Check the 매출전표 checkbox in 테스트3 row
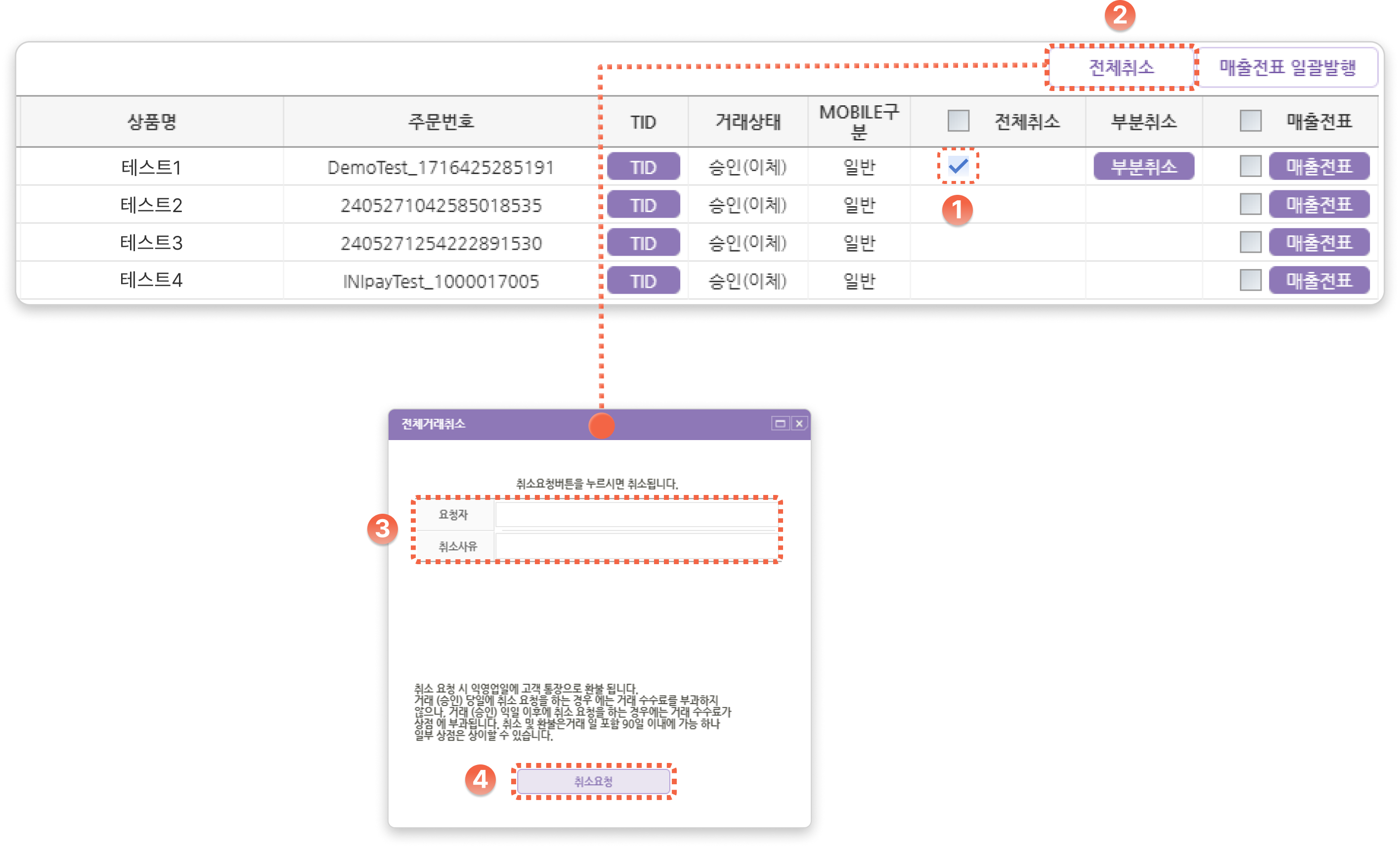Viewport: 1400px width, 848px height. pos(1250,242)
